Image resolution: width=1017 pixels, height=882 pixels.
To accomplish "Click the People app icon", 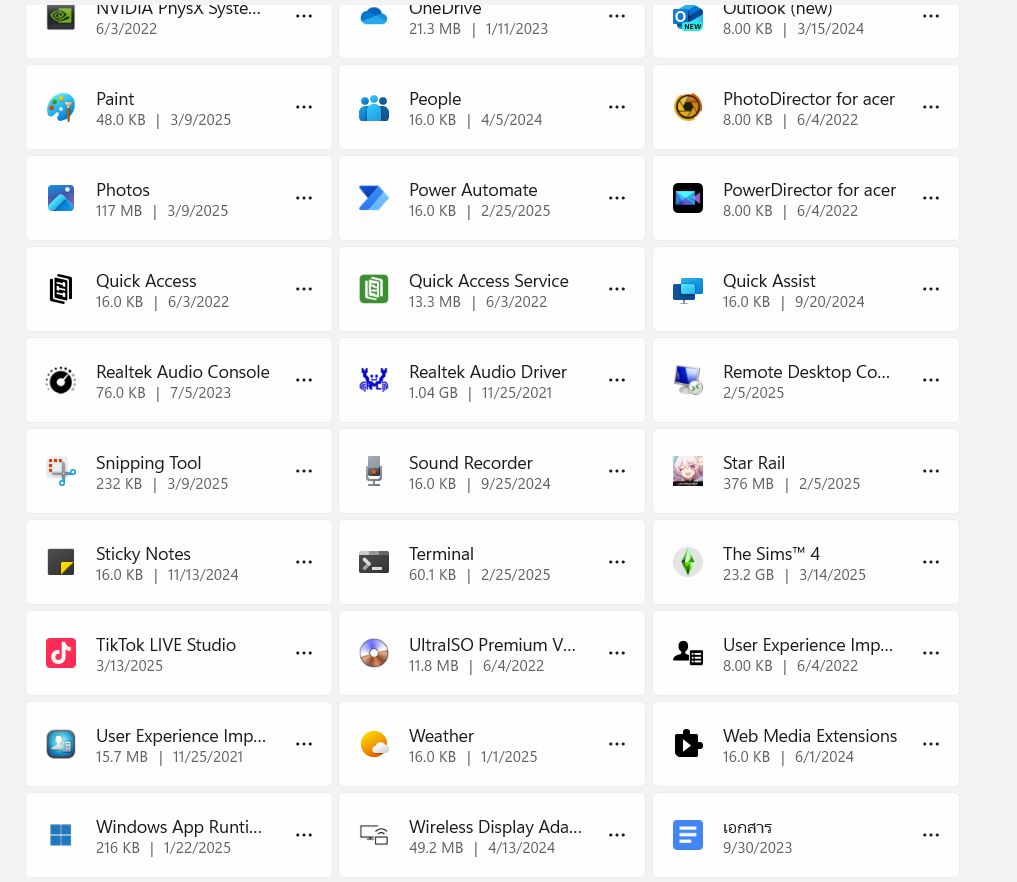I will 374,108.
